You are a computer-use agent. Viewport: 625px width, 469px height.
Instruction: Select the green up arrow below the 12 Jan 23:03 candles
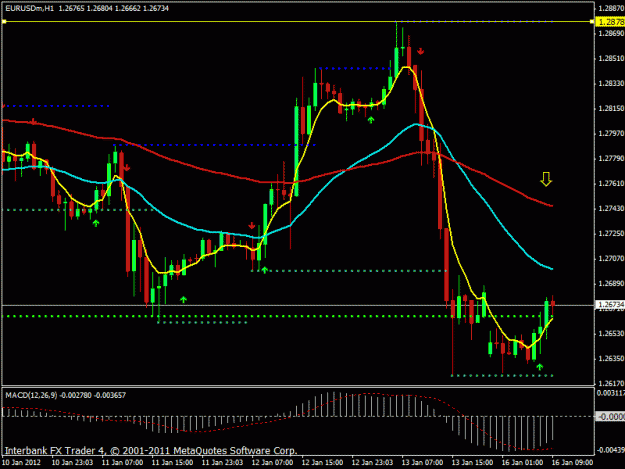pos(371,120)
